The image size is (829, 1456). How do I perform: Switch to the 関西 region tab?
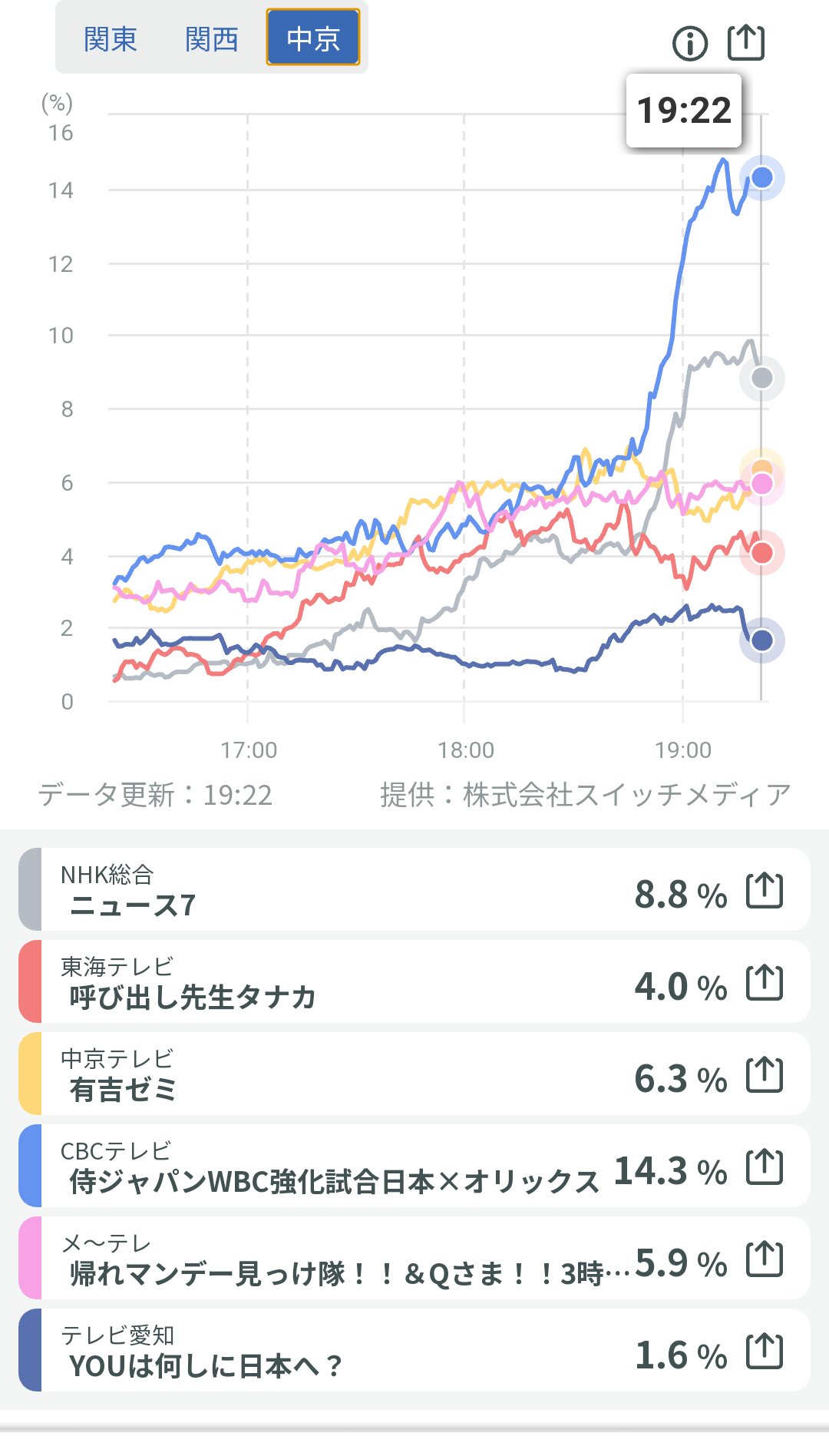pyautogui.click(x=212, y=38)
